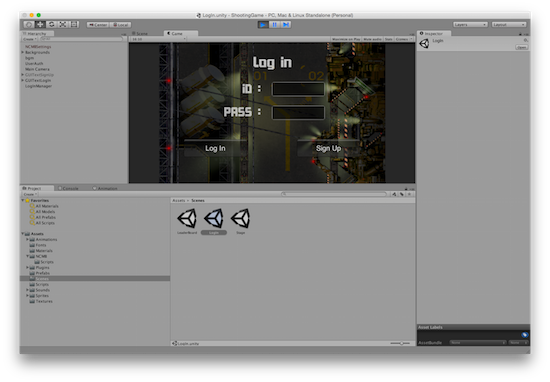Select UserAuth in Hierarchy
The image size is (550, 382).
tap(34, 63)
